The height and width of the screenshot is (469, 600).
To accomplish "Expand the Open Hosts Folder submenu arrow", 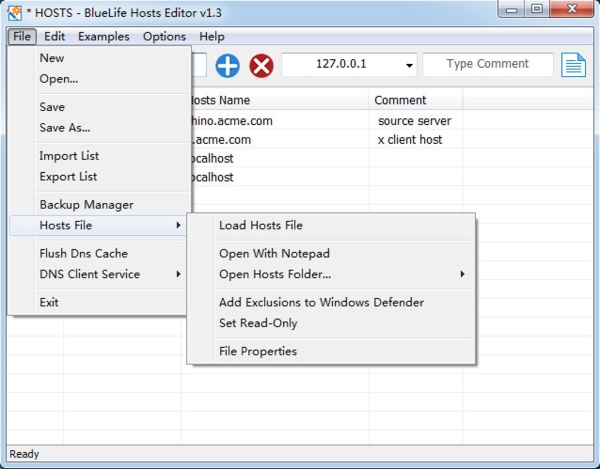I will coord(462,274).
